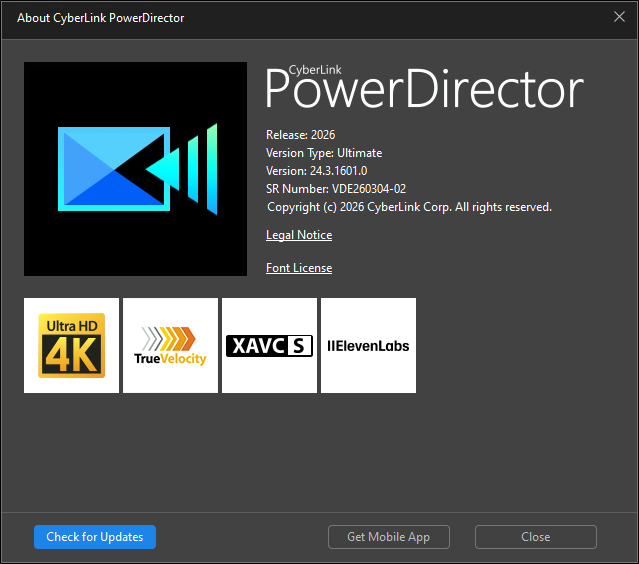This screenshot has height=564, width=639.
Task: Click the About CyberLink PowerDirector title bar
Action: pos(101,18)
